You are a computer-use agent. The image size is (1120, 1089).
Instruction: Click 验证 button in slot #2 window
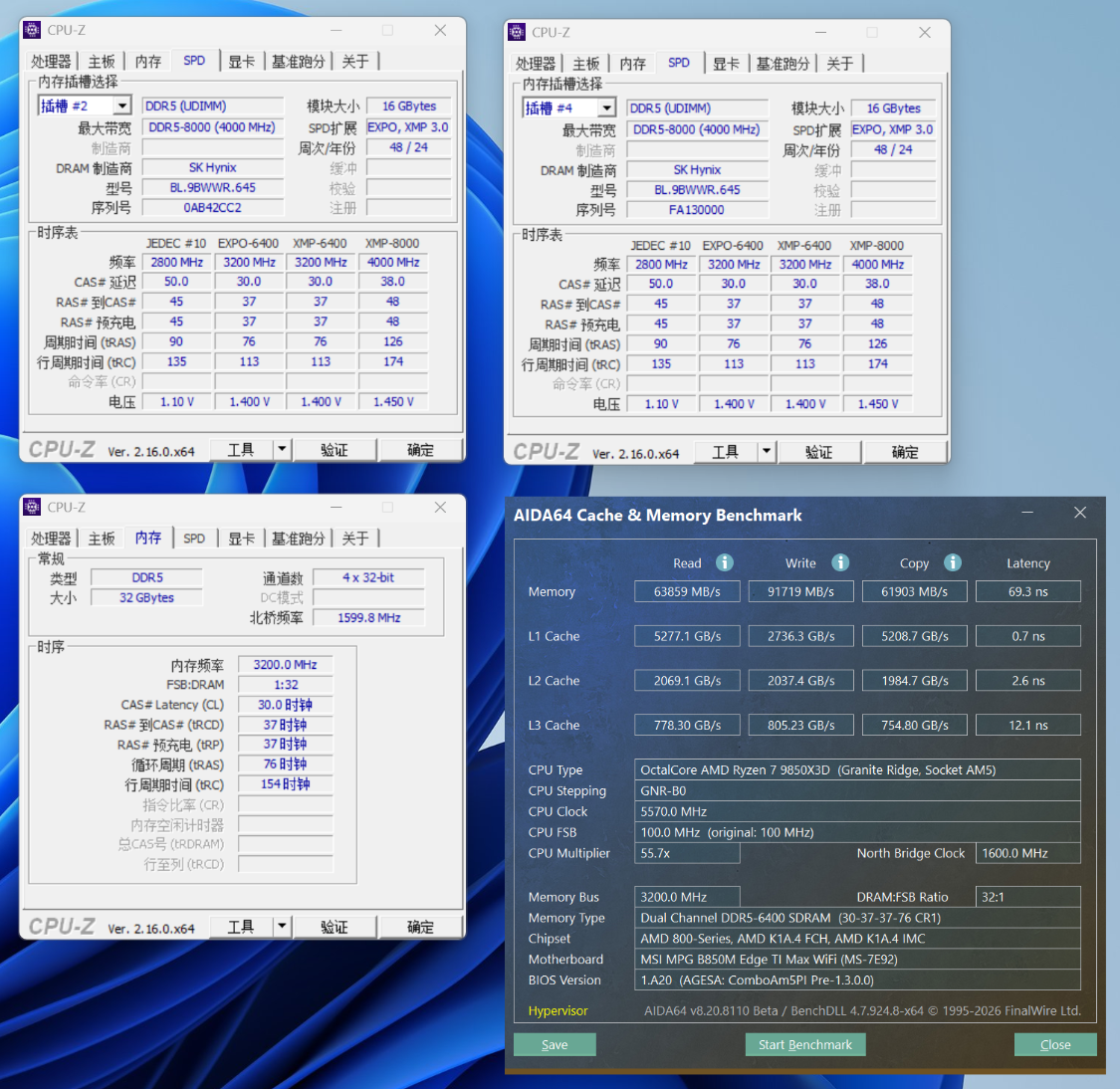click(335, 450)
